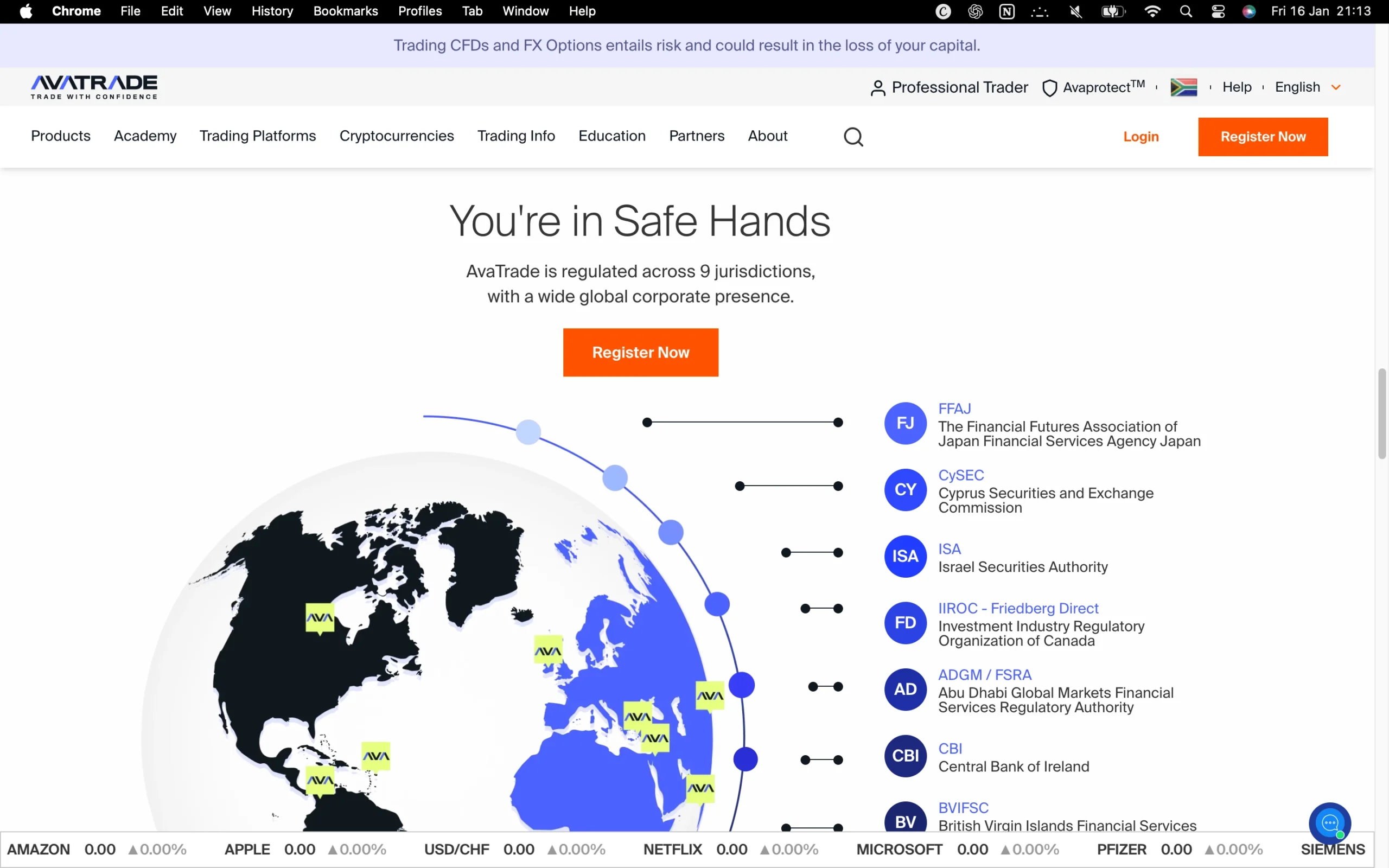Open the Bookmarks menu

(x=345, y=11)
